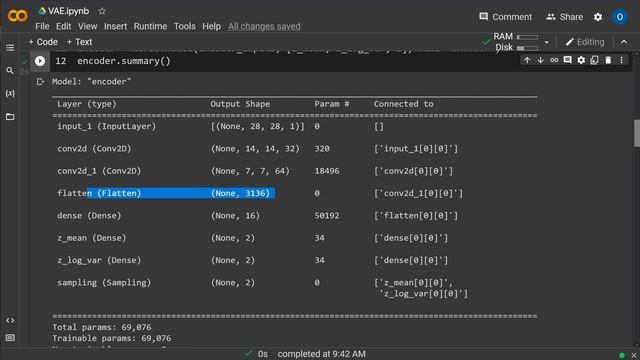Open the Tools menu
This screenshot has width=640, height=360.
pos(184,27)
